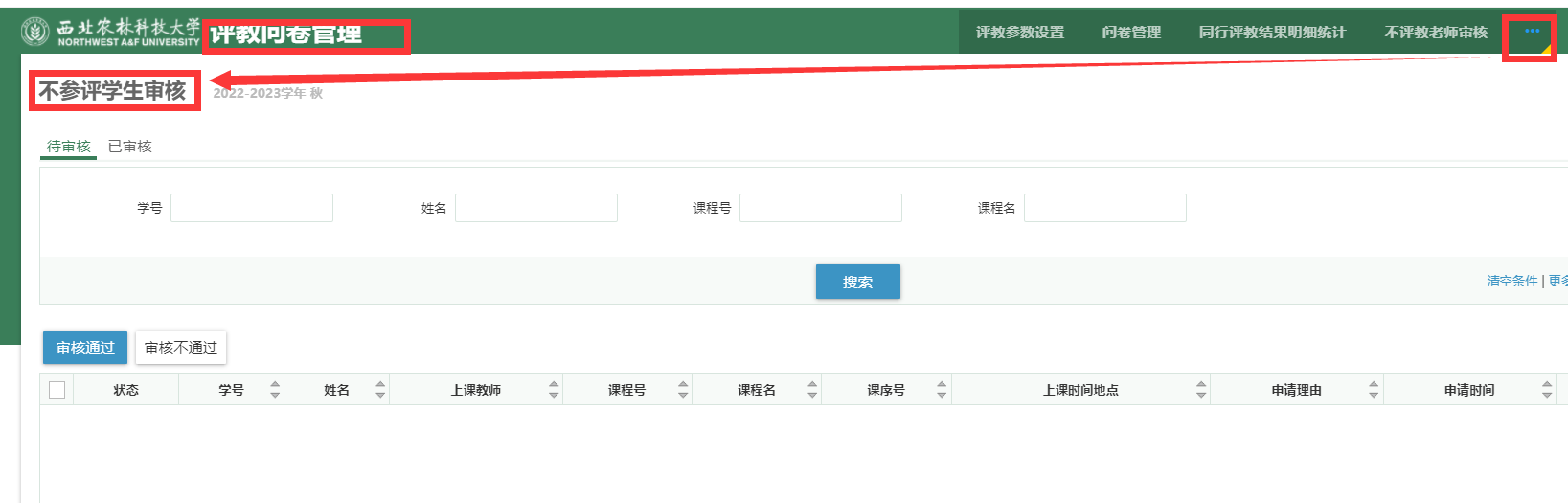Sort by 申请理由 column arrows

(x=1374, y=390)
